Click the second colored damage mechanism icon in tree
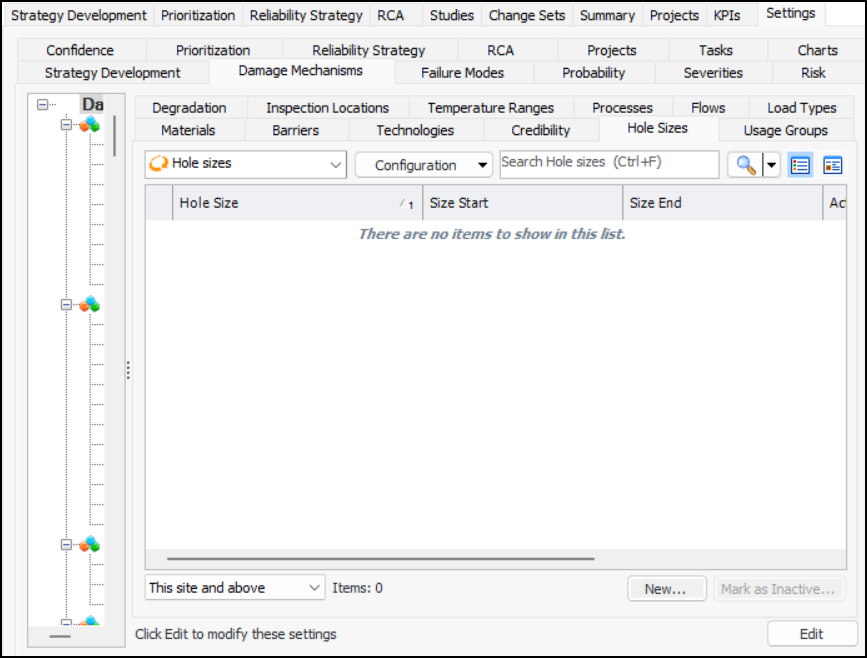 (90, 304)
